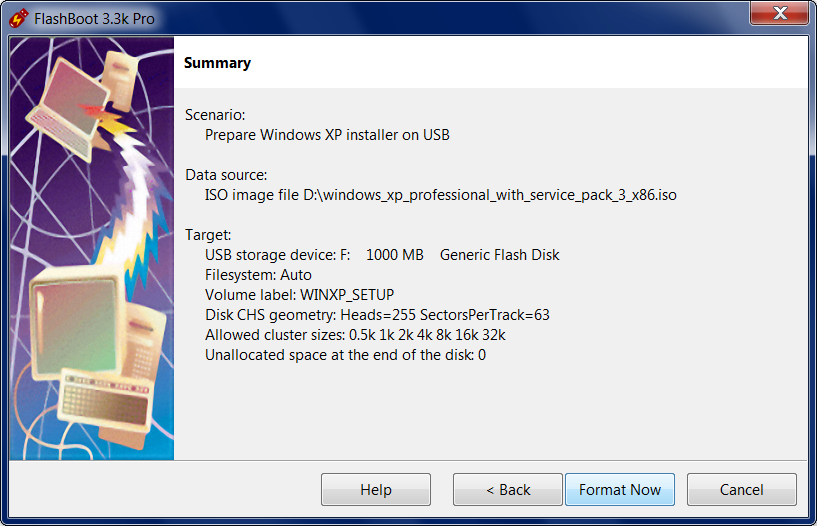Click the Allowed cluster sizes line

pyautogui.click(x=355, y=335)
